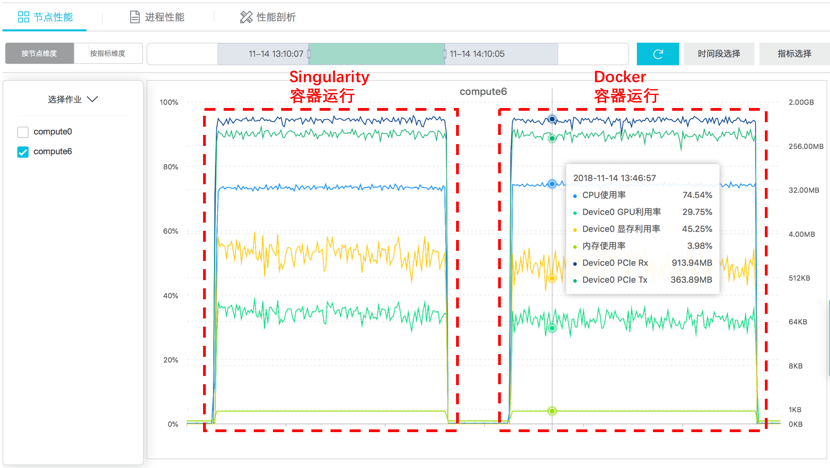Image resolution: width=830 pixels, height=468 pixels.
Task: Click the 2018-11-14 13:46:57 tooltip timestamp
Action: point(615,178)
